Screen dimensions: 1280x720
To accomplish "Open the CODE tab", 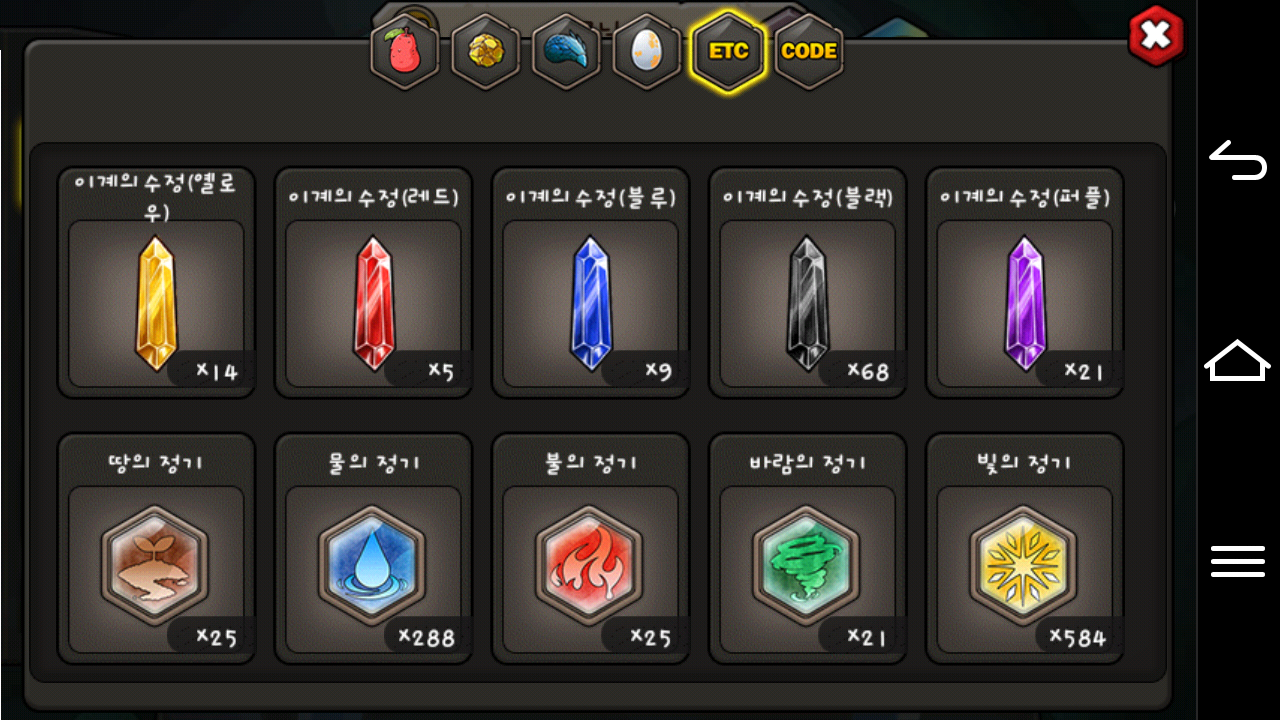I will point(809,52).
